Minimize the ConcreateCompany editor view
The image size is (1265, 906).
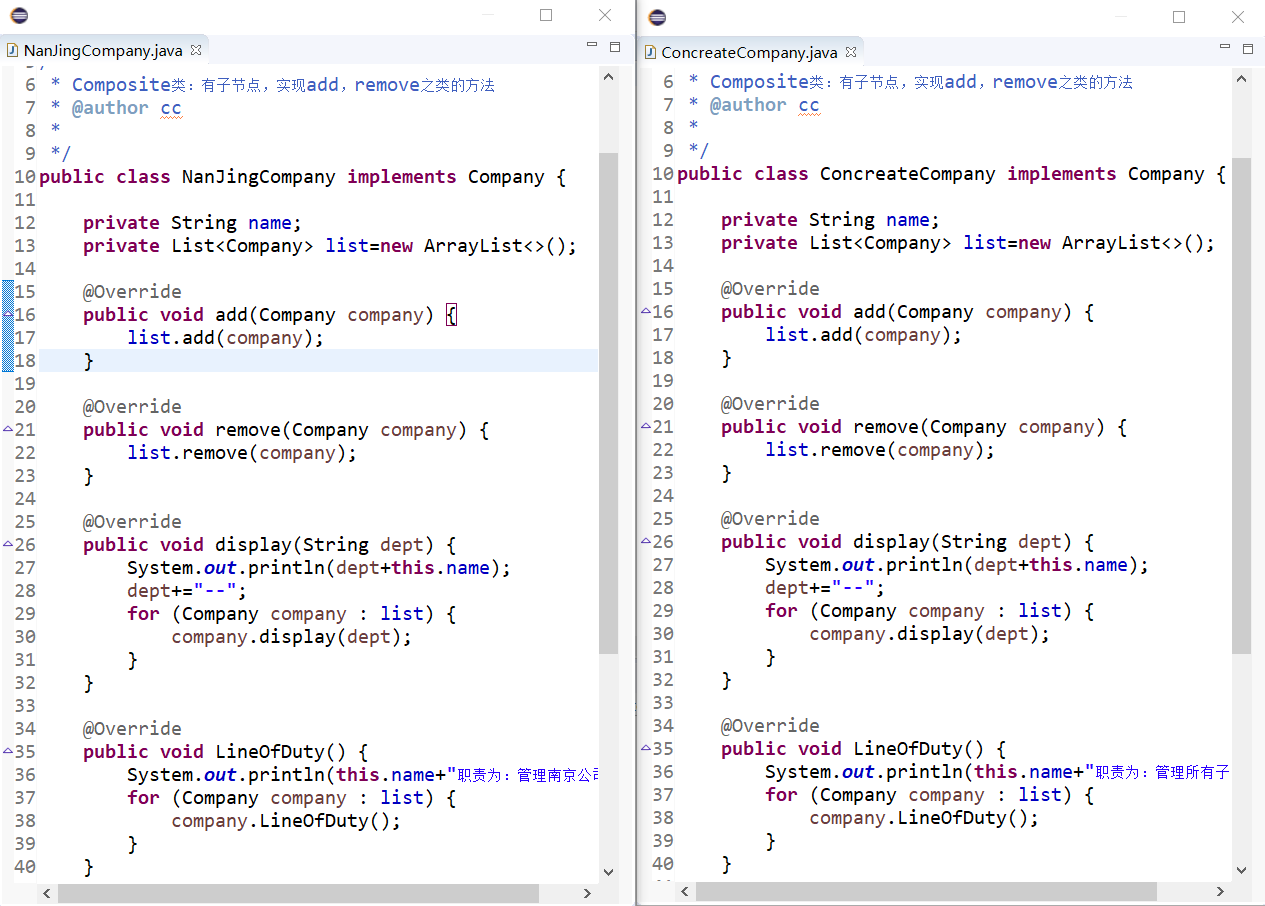[1226, 47]
